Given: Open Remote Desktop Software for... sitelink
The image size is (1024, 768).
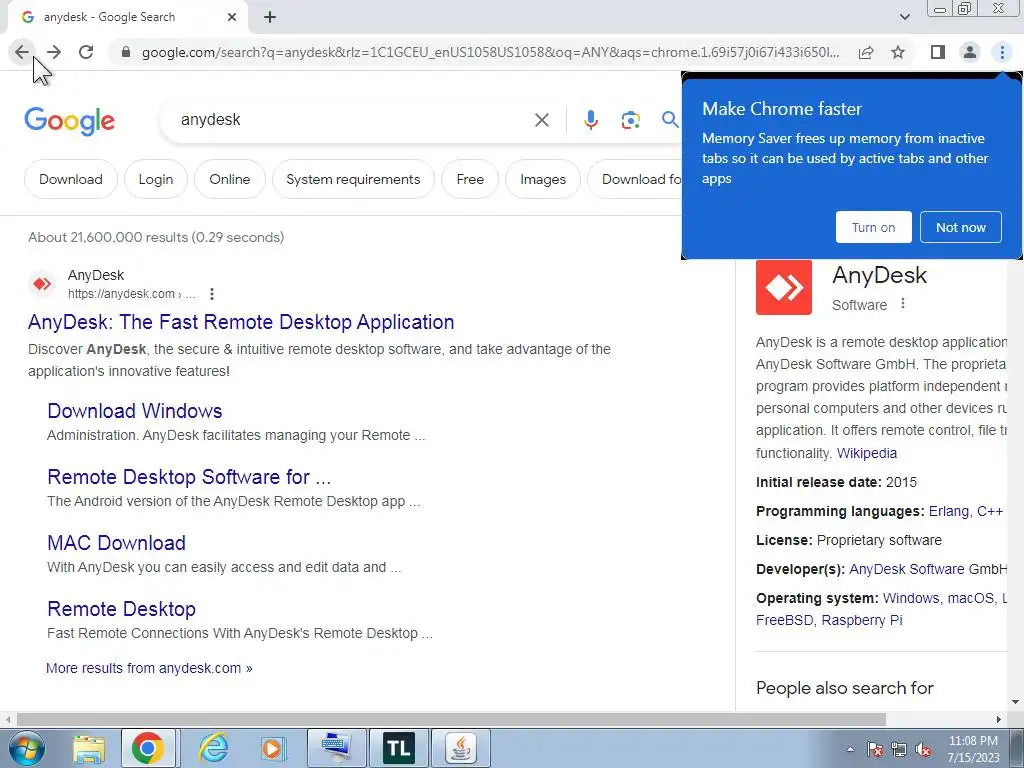Looking at the screenshot, I should click(189, 477).
